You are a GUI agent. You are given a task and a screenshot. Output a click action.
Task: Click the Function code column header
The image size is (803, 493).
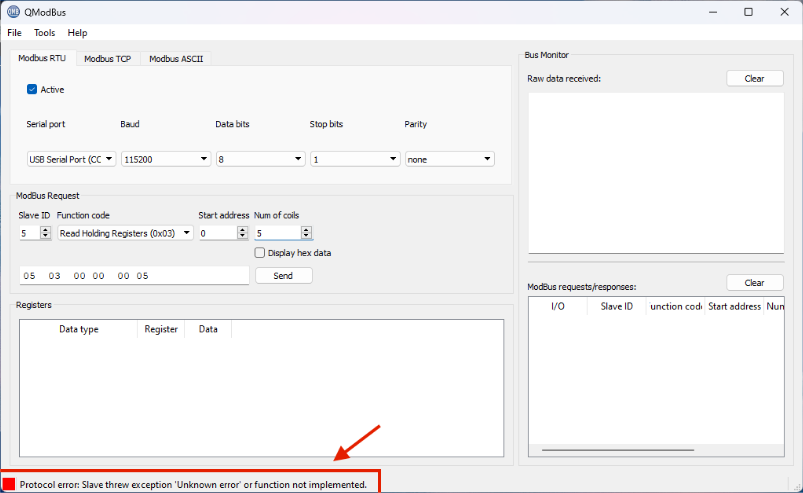pyautogui.click(x=675, y=306)
